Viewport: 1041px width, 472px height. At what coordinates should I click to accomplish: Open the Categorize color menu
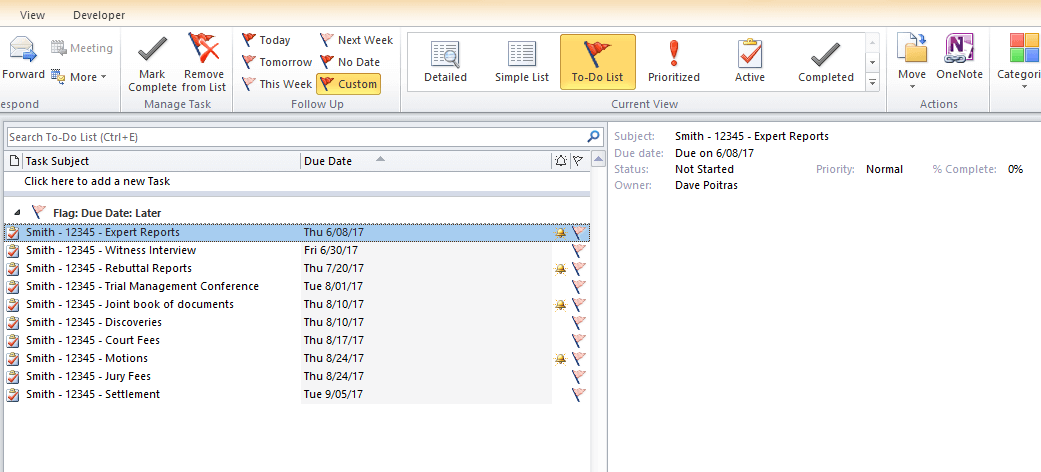tap(1018, 58)
